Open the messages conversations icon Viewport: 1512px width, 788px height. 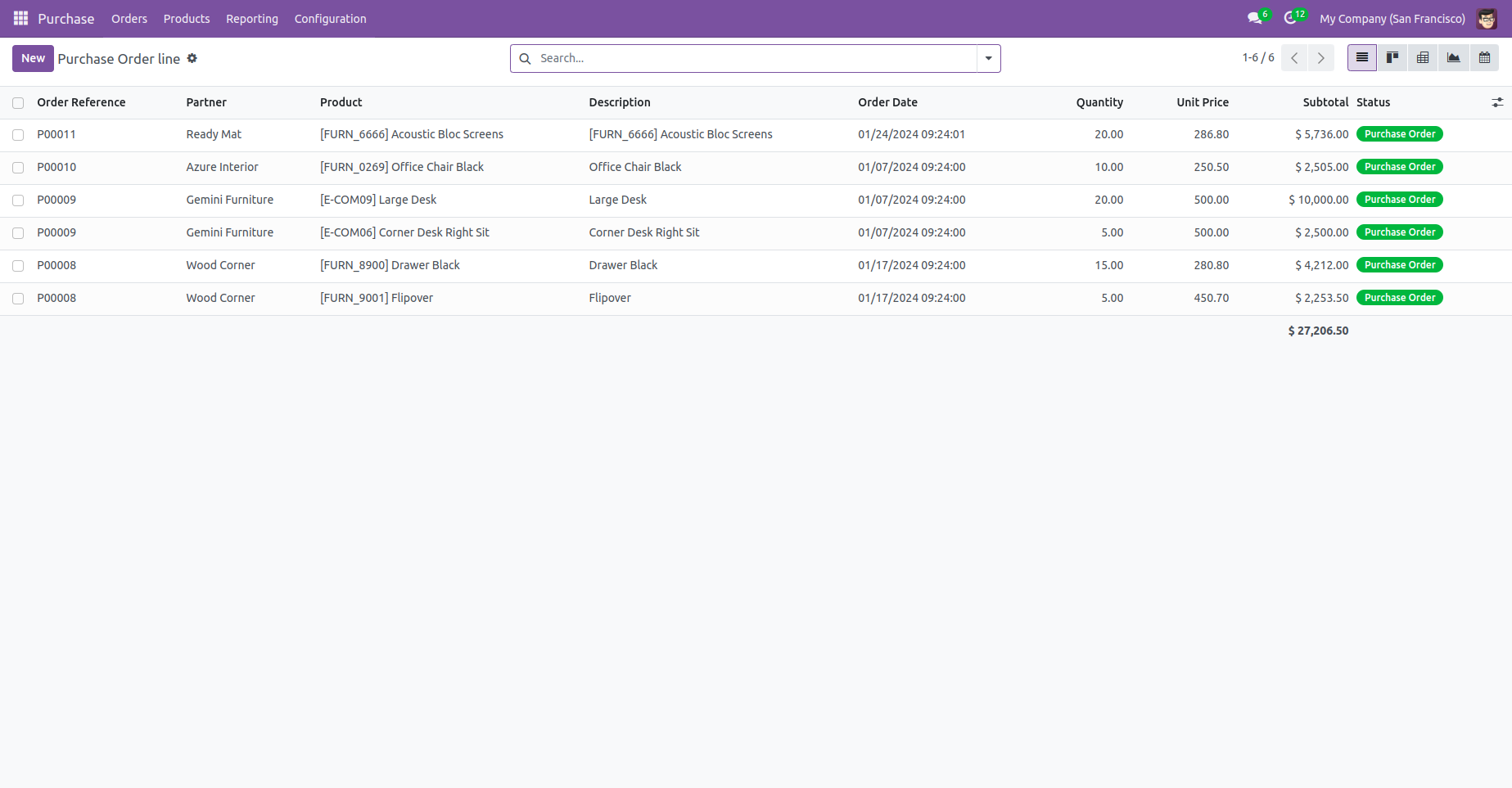pyautogui.click(x=1254, y=18)
